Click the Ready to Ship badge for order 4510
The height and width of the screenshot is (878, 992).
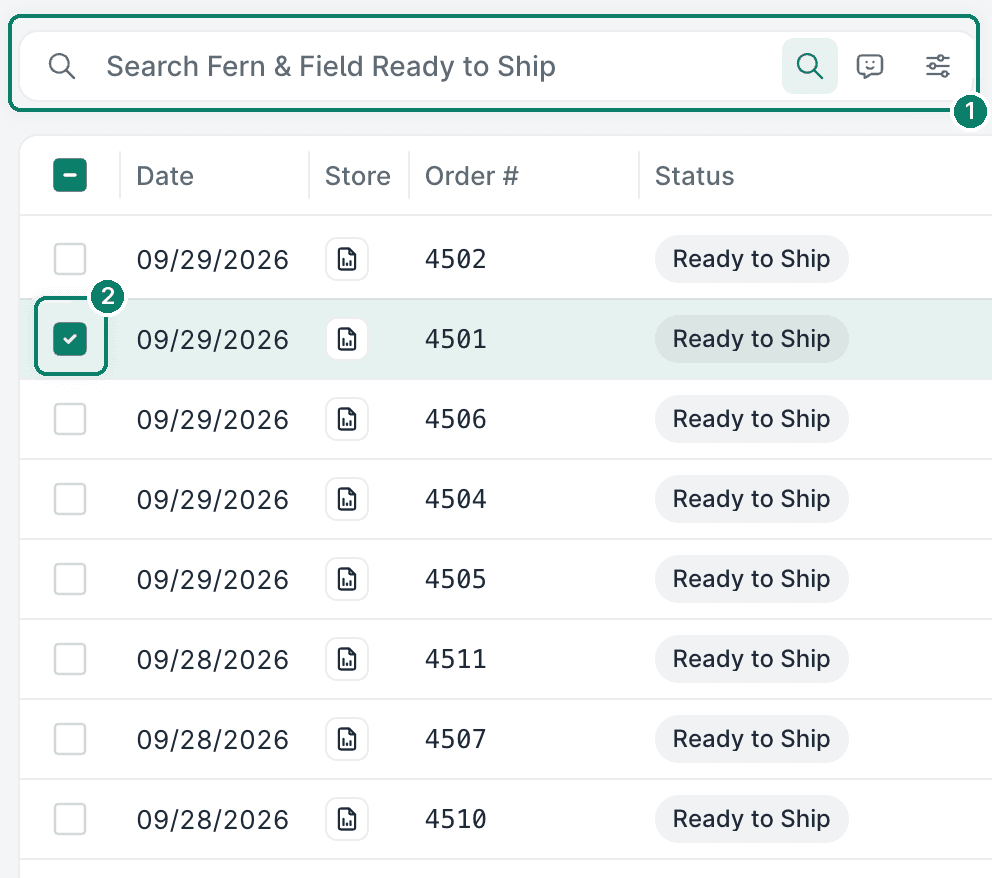(x=751, y=819)
